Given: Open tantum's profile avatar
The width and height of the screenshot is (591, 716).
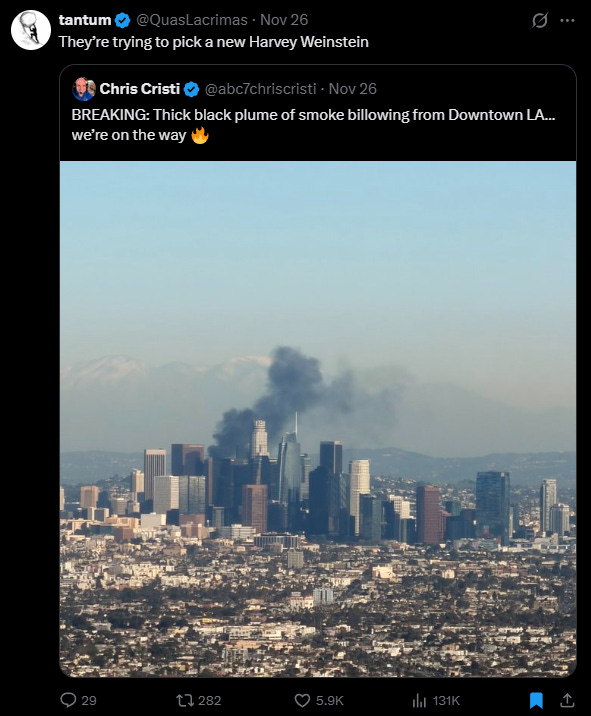Looking at the screenshot, I should pos(31,30).
